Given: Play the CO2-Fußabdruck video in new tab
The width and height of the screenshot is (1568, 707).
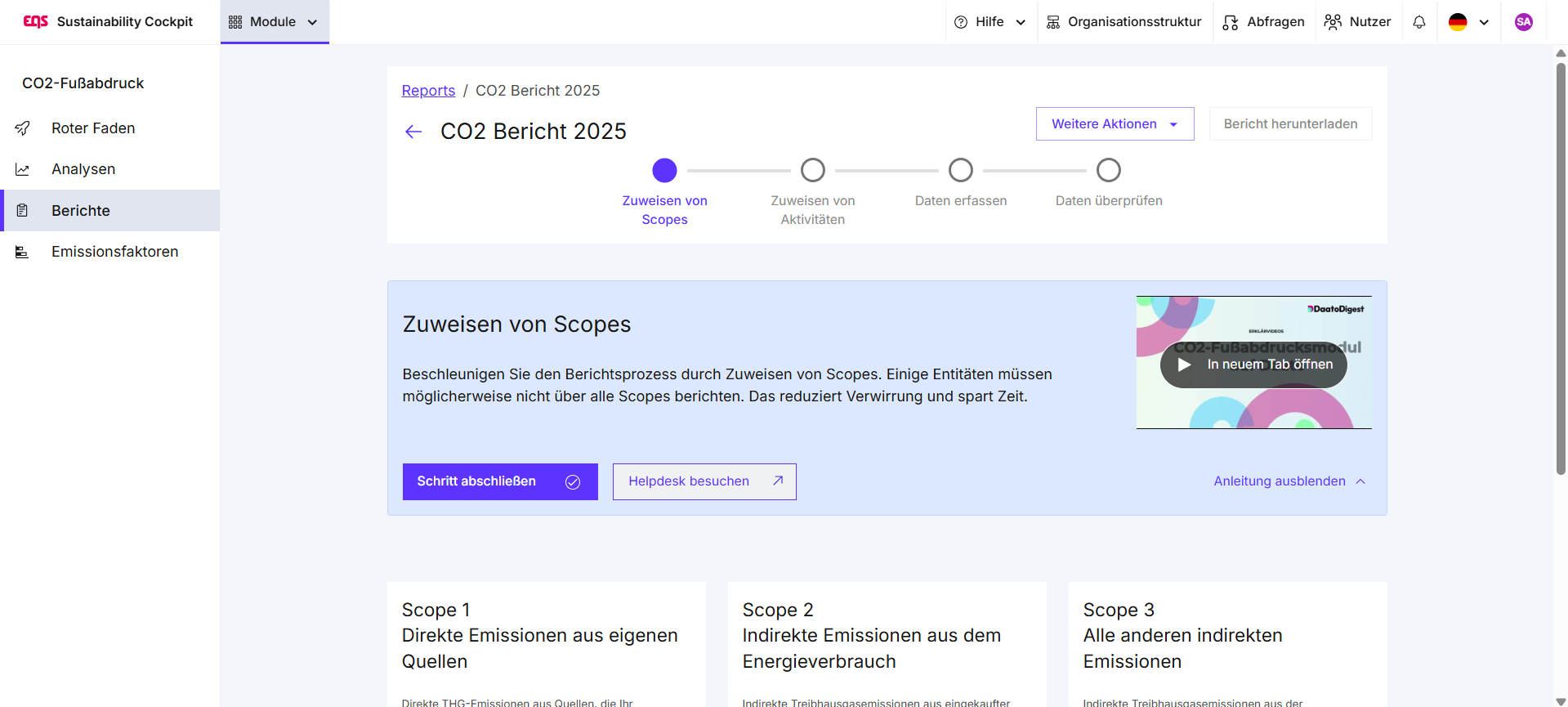Looking at the screenshot, I should pyautogui.click(x=1253, y=365).
